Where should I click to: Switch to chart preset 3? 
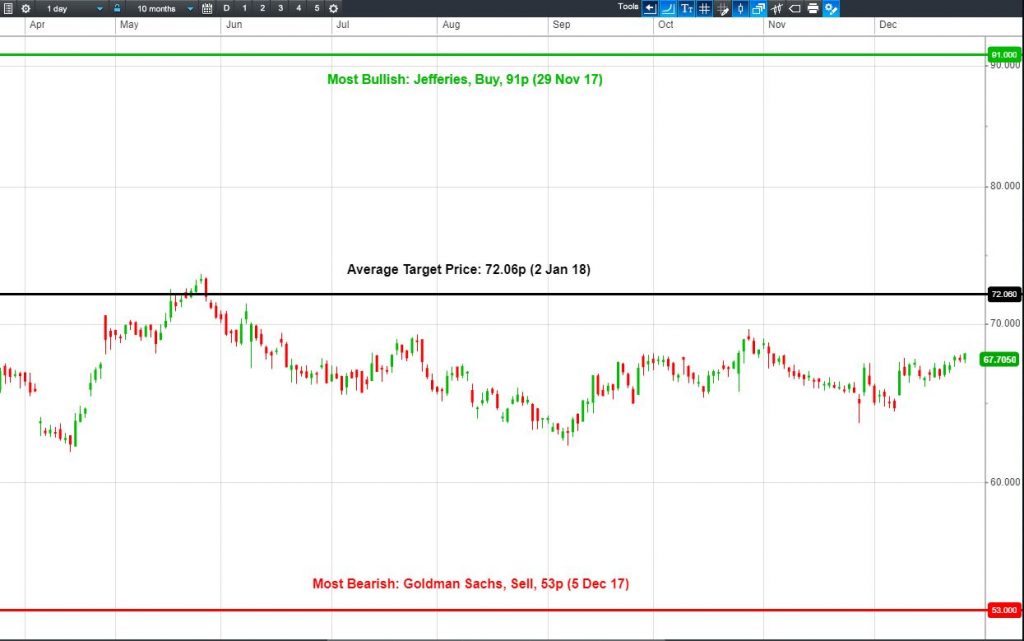pos(280,8)
